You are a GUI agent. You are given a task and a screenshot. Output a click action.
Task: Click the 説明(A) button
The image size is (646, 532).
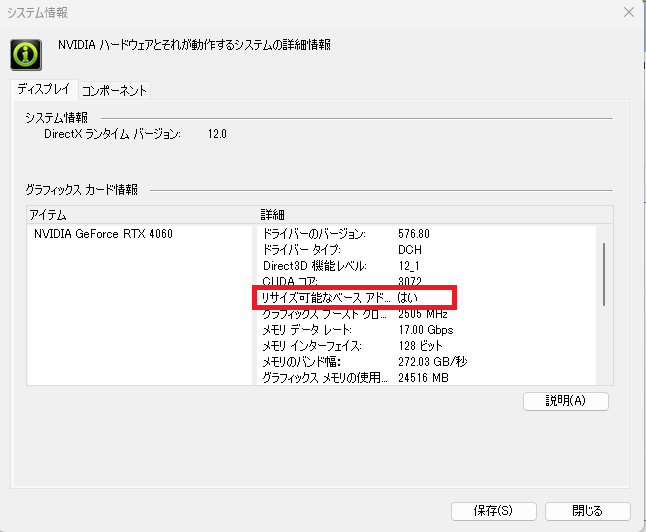pos(566,401)
